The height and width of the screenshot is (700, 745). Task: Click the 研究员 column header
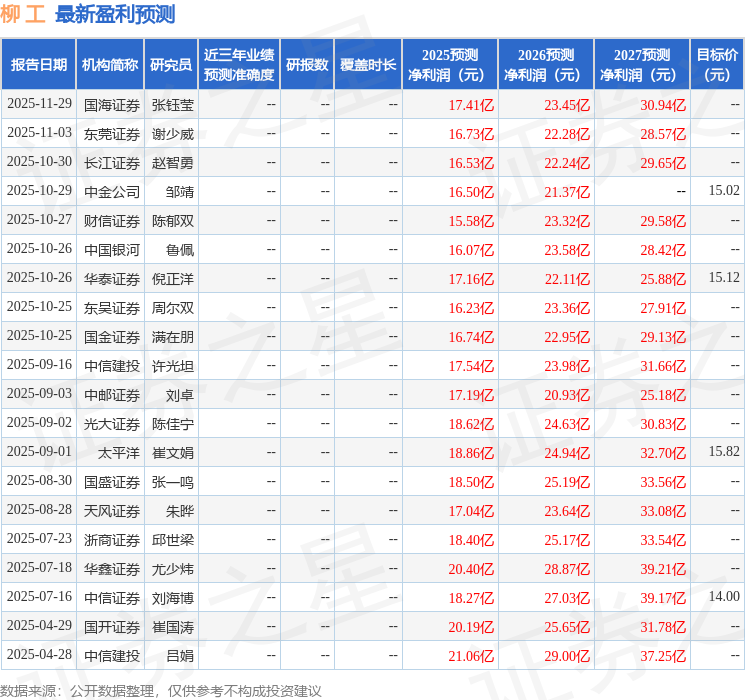coord(171,64)
